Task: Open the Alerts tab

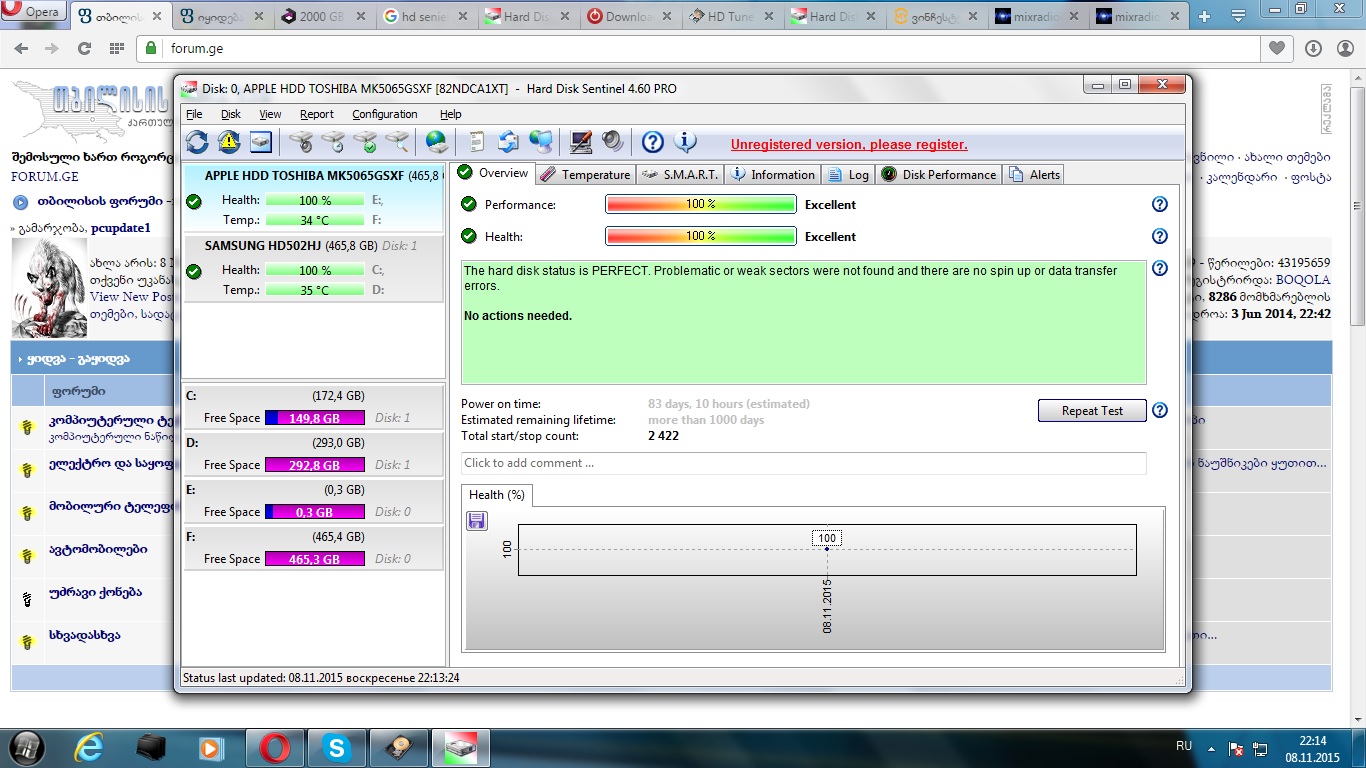Action: click(1034, 174)
